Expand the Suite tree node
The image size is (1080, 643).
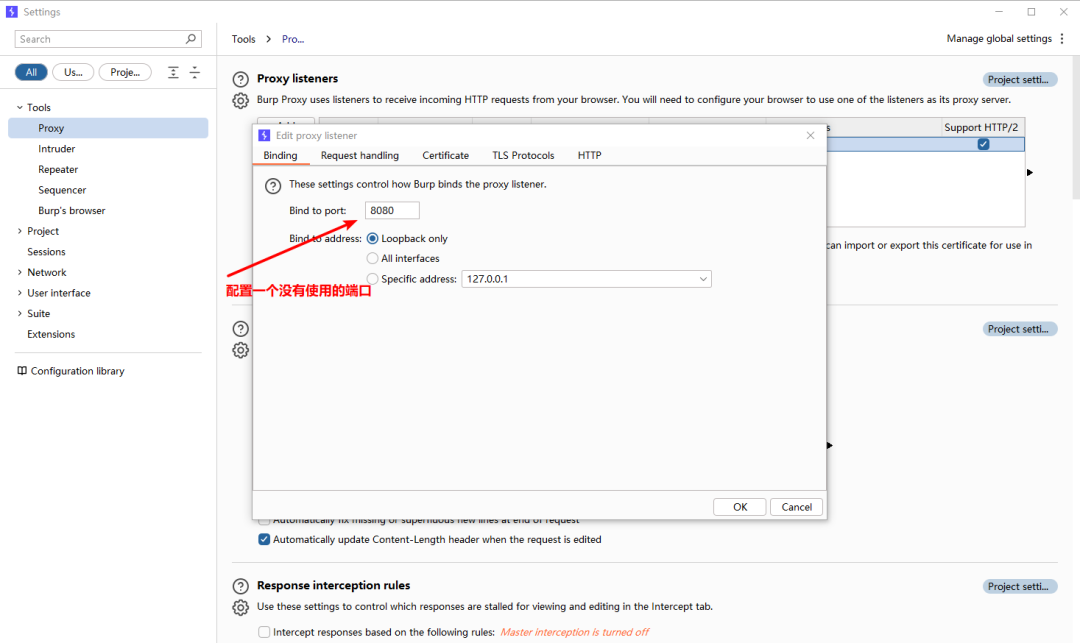(x=19, y=313)
